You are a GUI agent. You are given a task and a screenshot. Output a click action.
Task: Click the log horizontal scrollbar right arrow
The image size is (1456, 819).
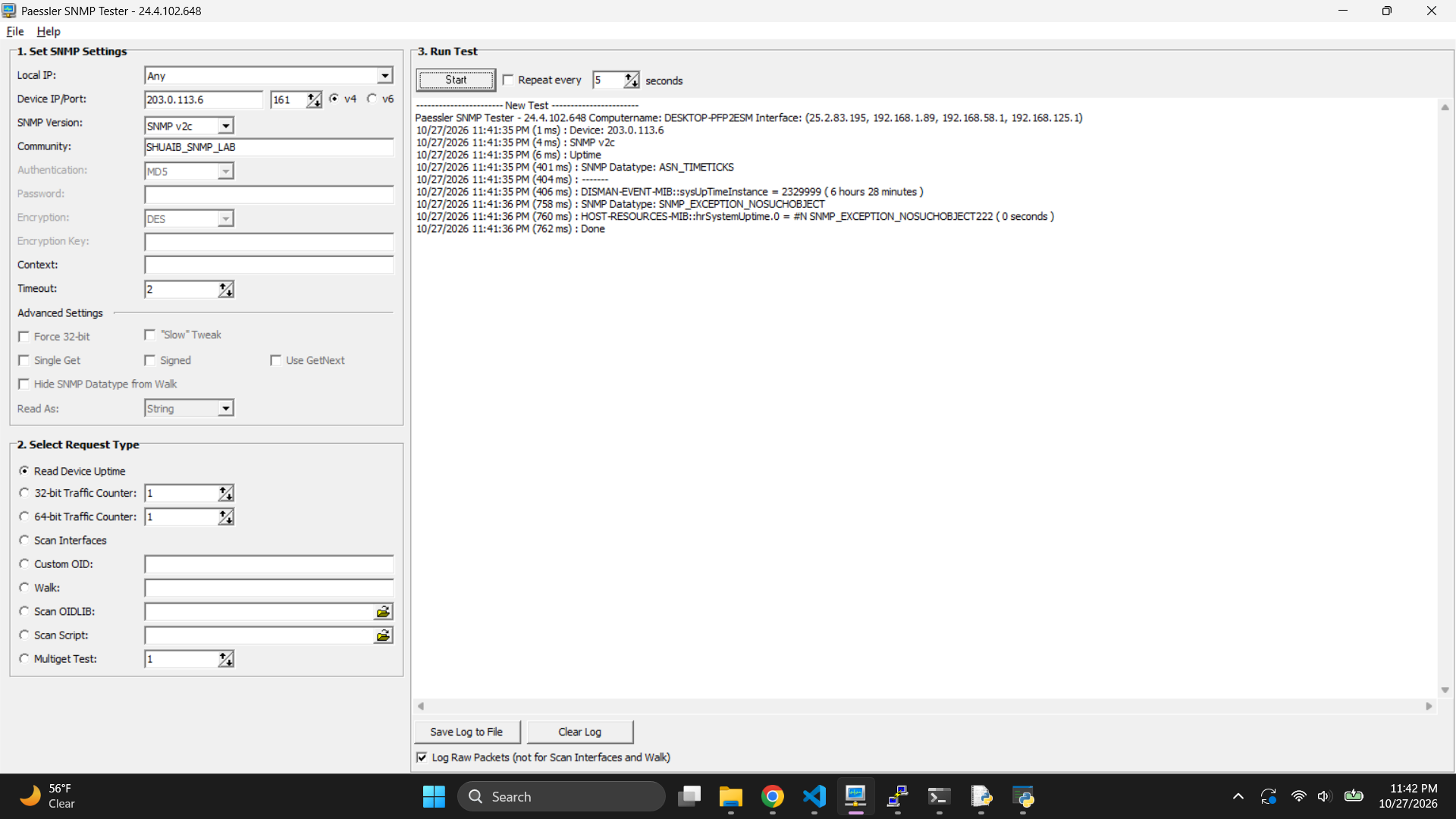coord(1429,706)
